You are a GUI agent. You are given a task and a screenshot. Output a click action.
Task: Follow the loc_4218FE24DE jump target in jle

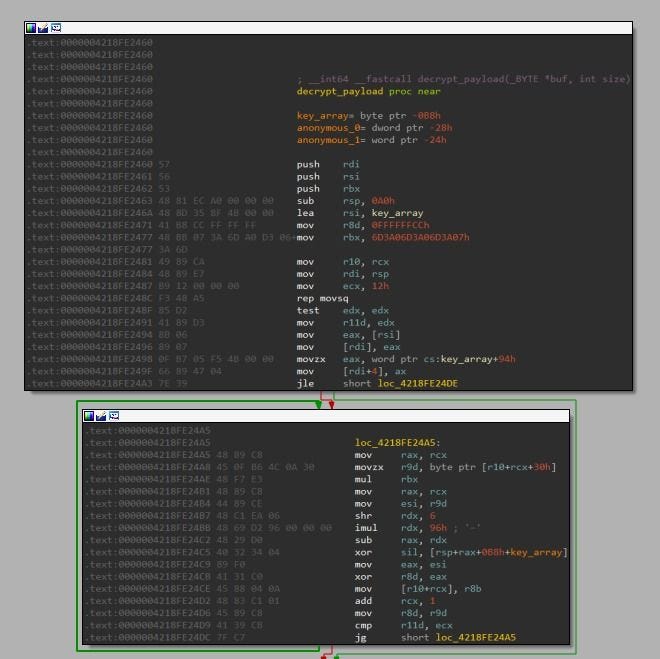pos(418,383)
